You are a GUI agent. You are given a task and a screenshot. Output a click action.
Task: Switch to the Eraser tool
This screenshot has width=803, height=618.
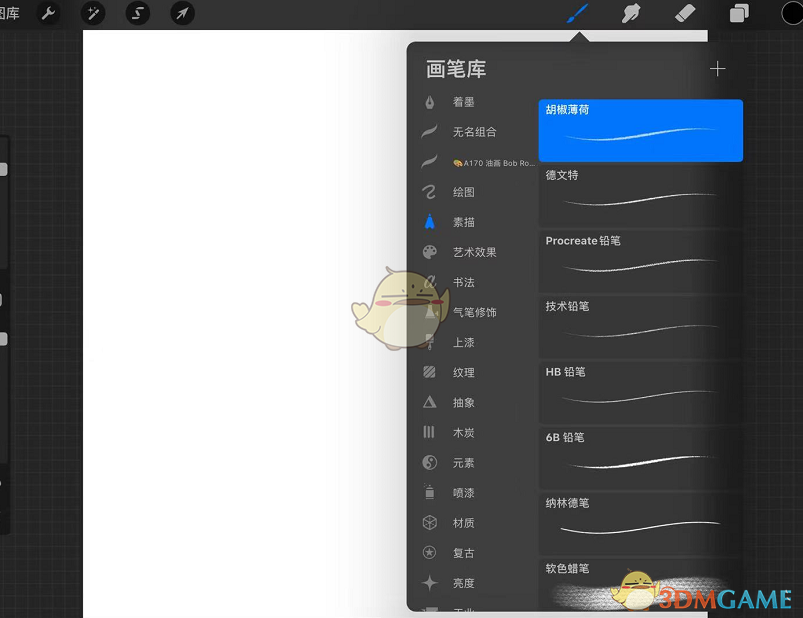685,13
